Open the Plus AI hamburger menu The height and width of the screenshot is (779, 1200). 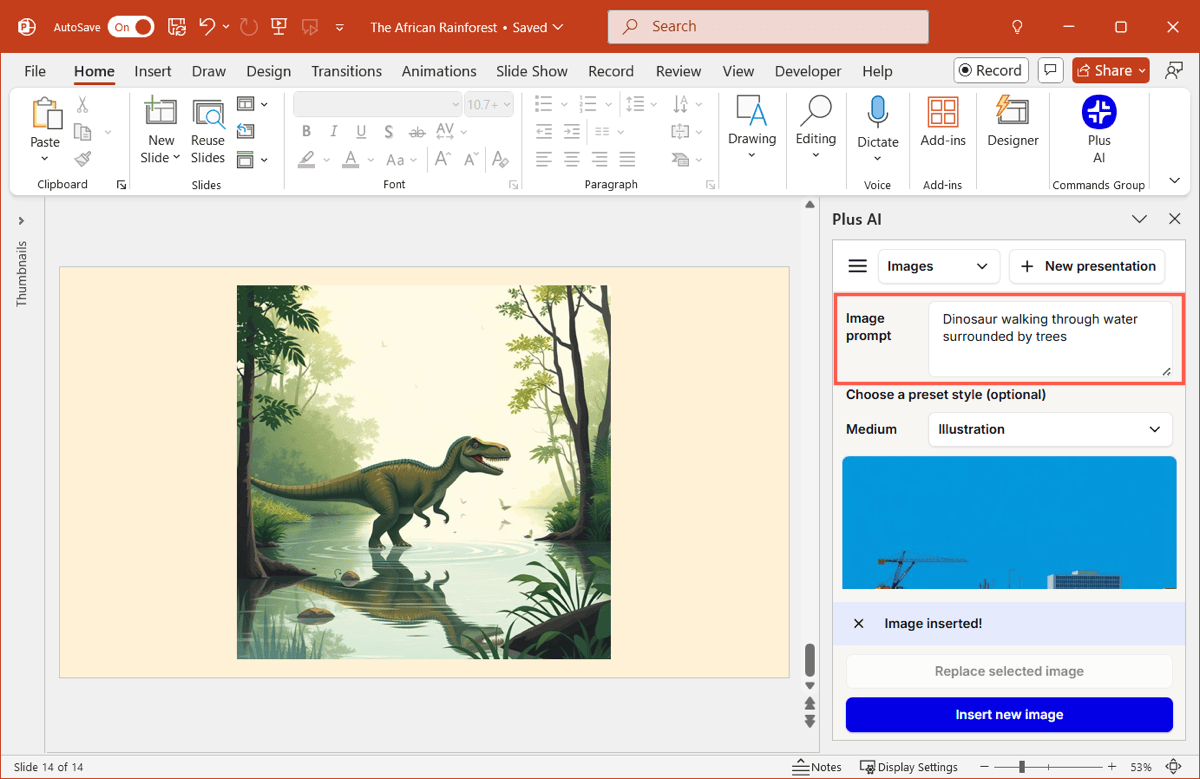[x=857, y=266]
